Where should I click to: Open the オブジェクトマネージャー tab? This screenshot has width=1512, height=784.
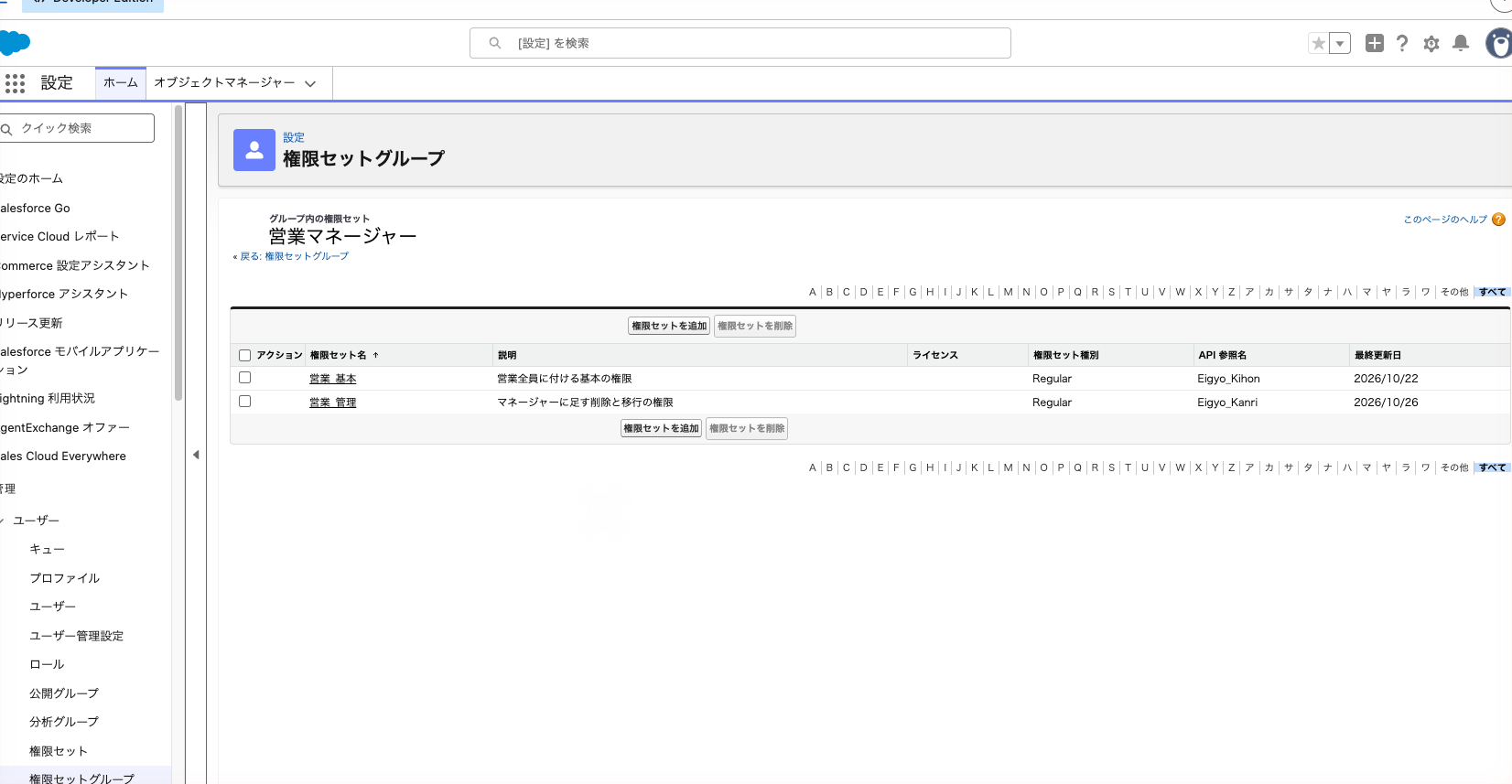pyautogui.click(x=224, y=82)
